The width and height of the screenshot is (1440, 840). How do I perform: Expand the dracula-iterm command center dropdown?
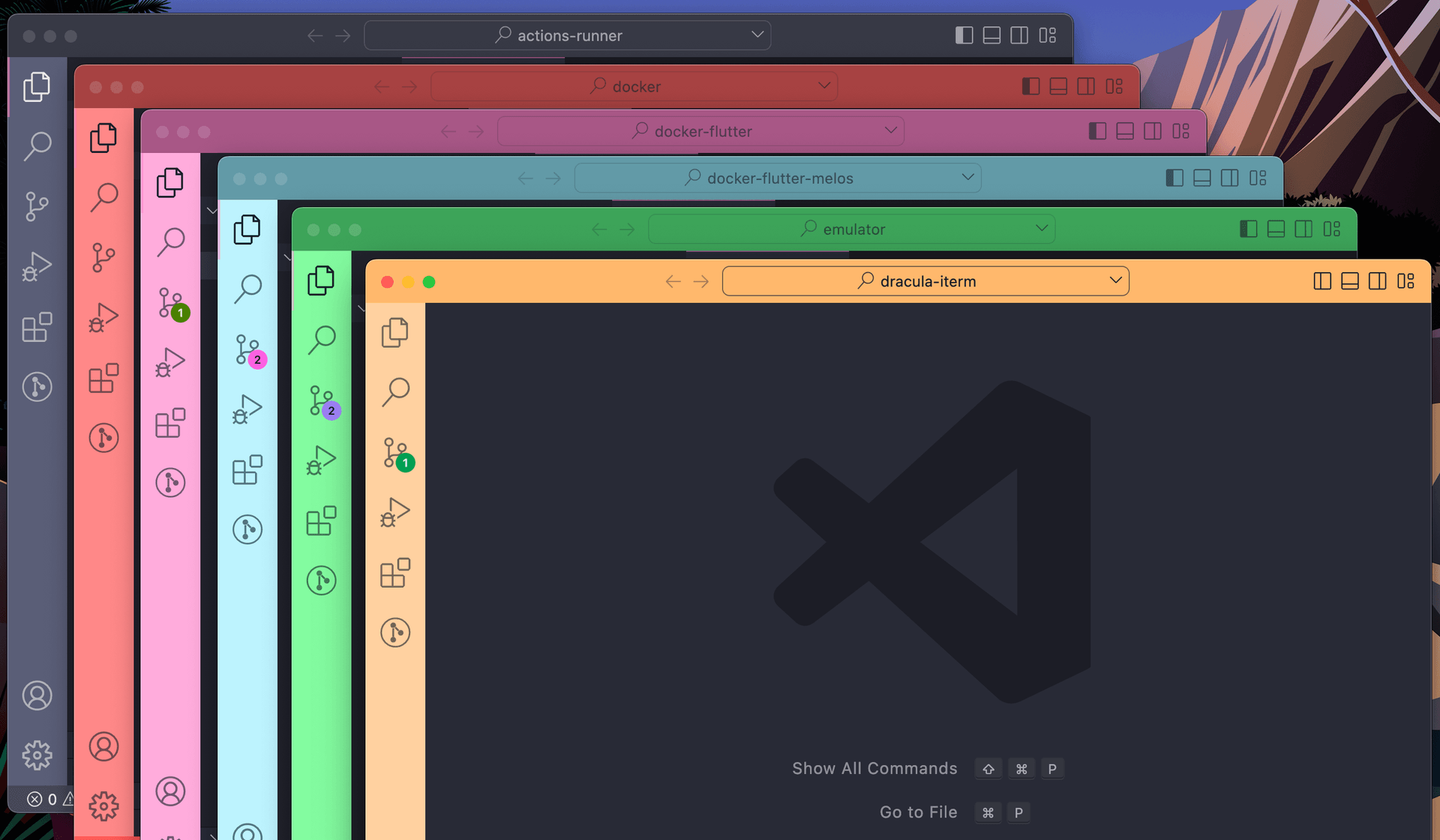coord(1115,280)
